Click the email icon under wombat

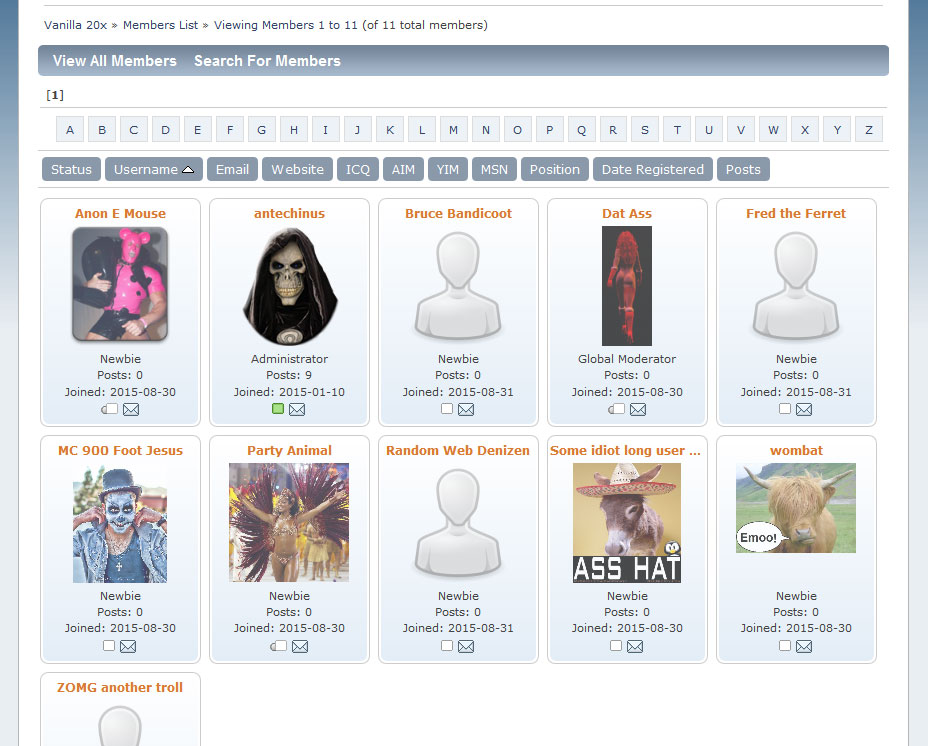804,647
